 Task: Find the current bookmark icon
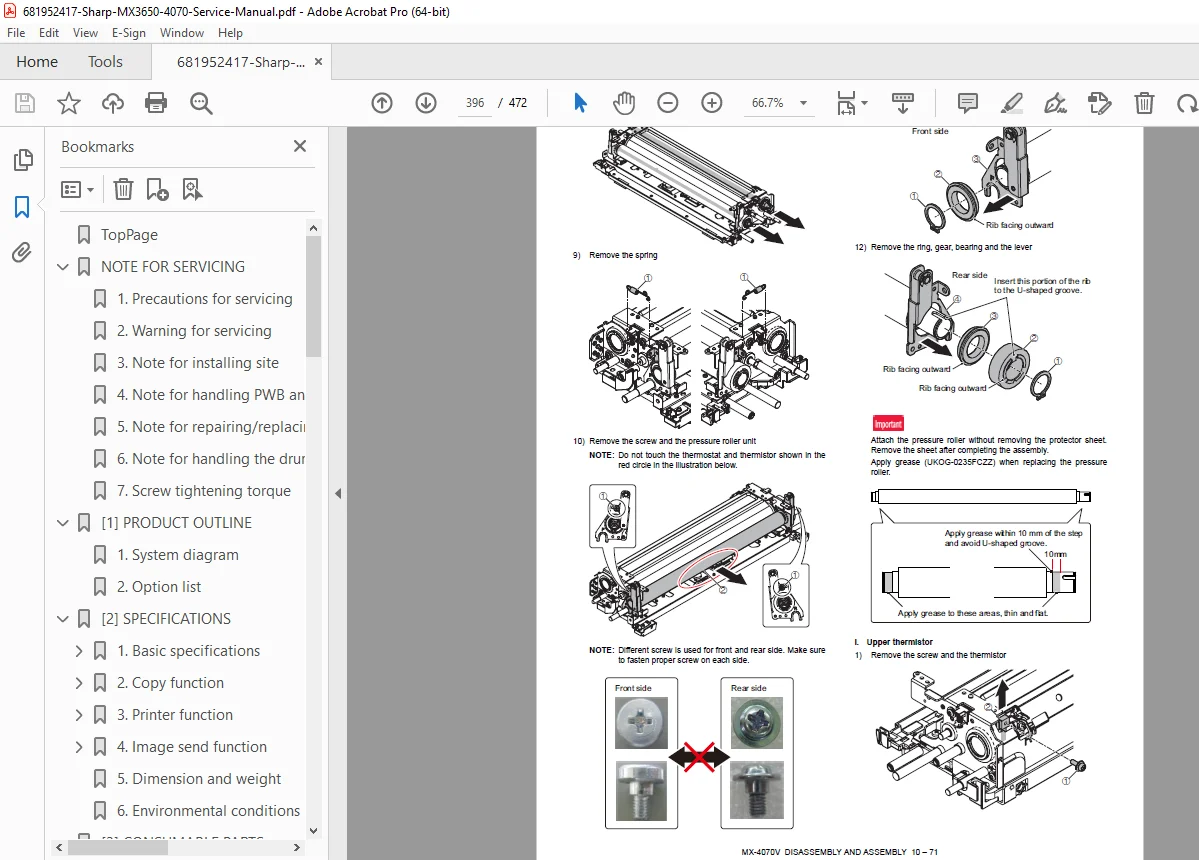pyautogui.click(x=192, y=189)
